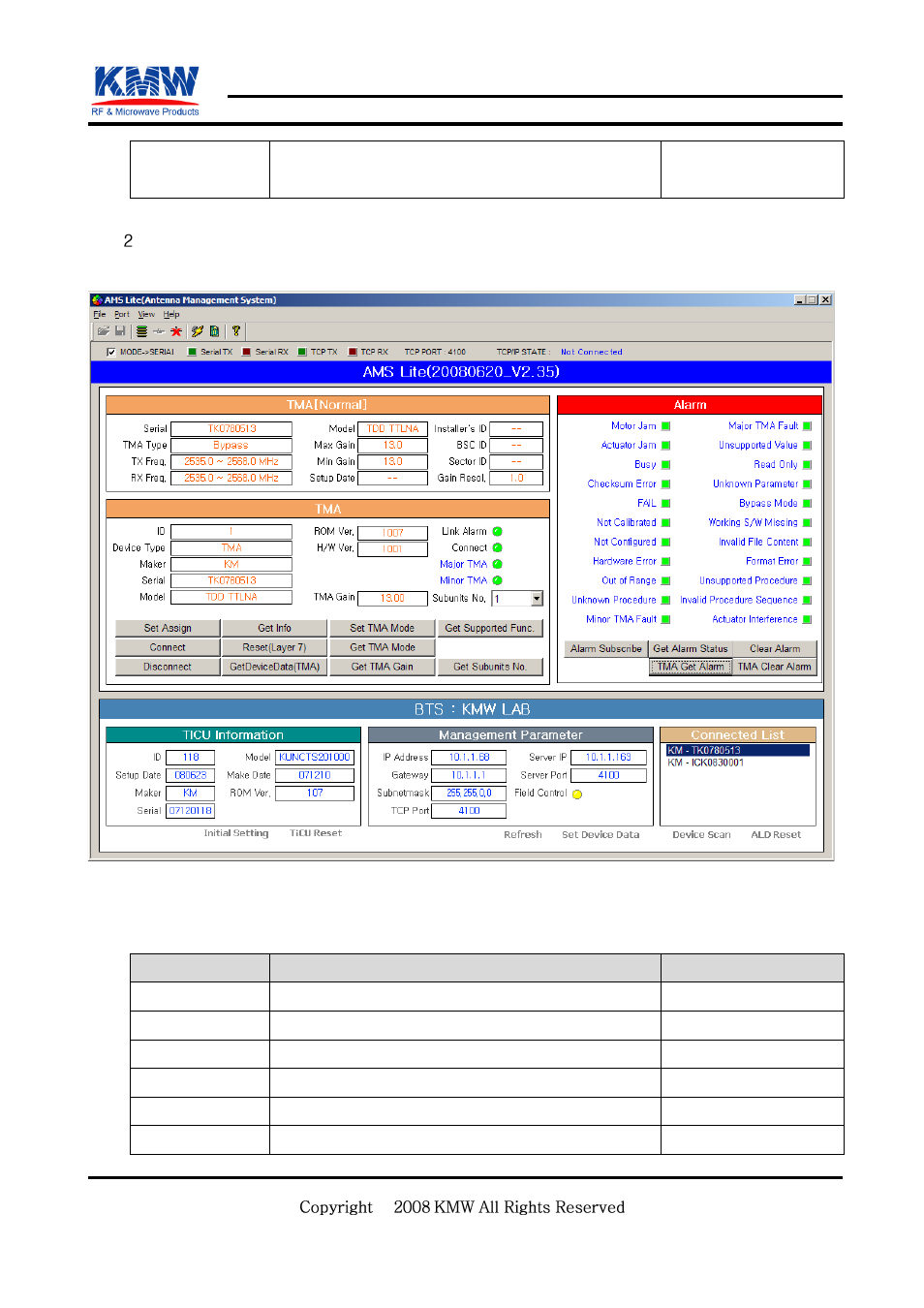Open the View menu
924x1308 pixels.
tap(146, 315)
